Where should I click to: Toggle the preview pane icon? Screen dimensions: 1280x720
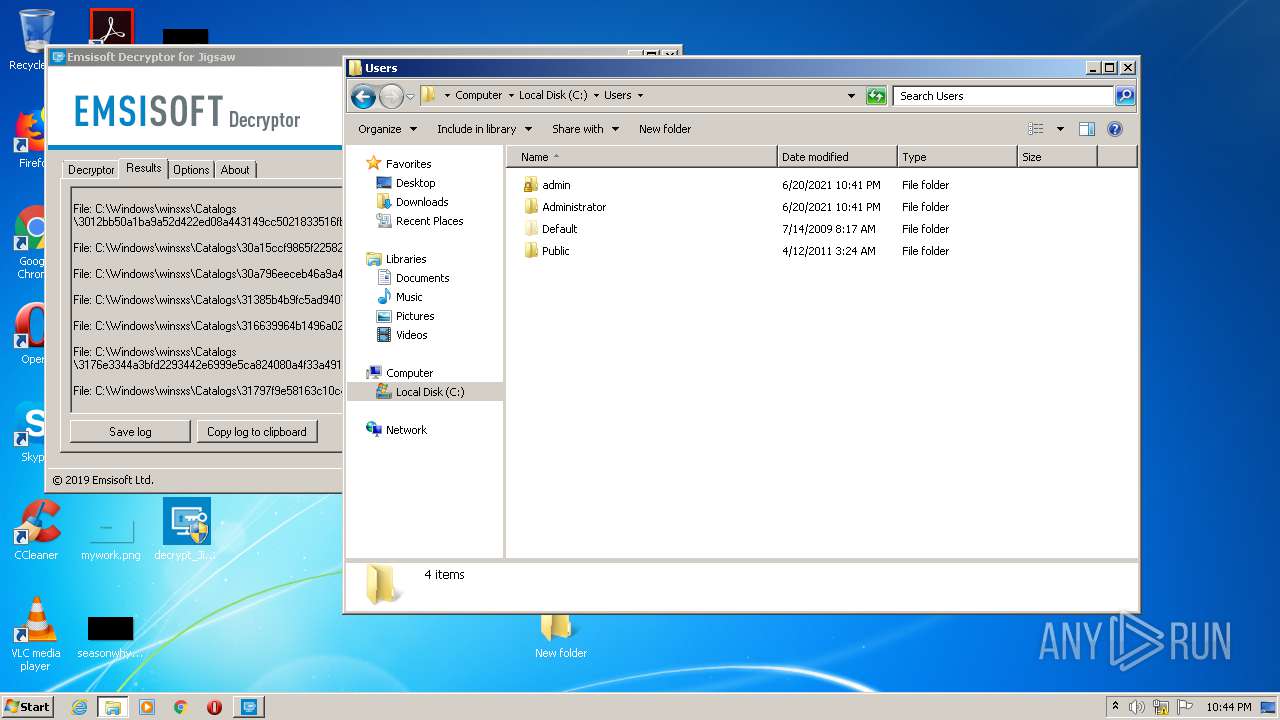[1087, 129]
